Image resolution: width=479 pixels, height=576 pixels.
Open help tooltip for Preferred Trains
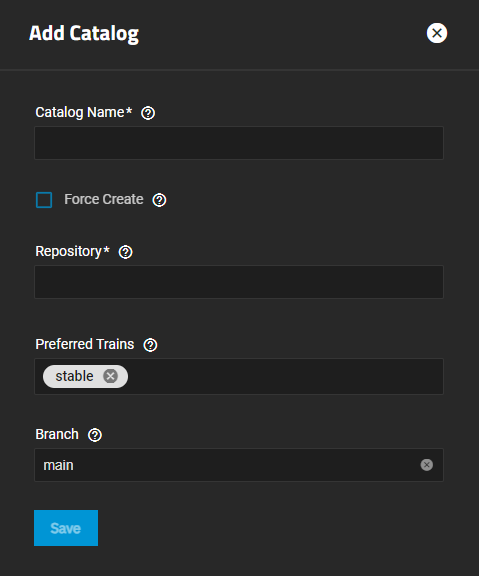pos(150,345)
